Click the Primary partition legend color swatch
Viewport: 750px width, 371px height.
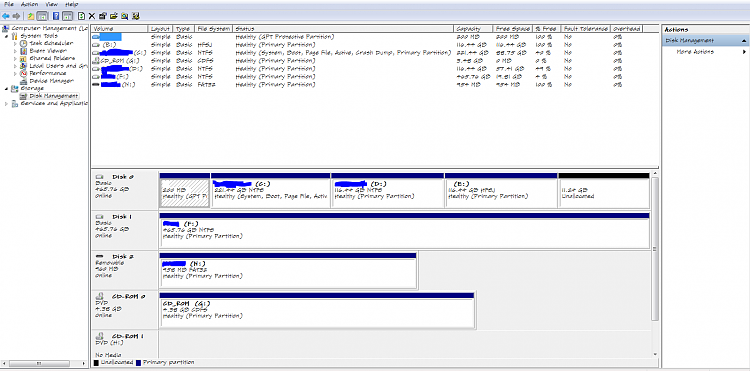click(x=139, y=362)
